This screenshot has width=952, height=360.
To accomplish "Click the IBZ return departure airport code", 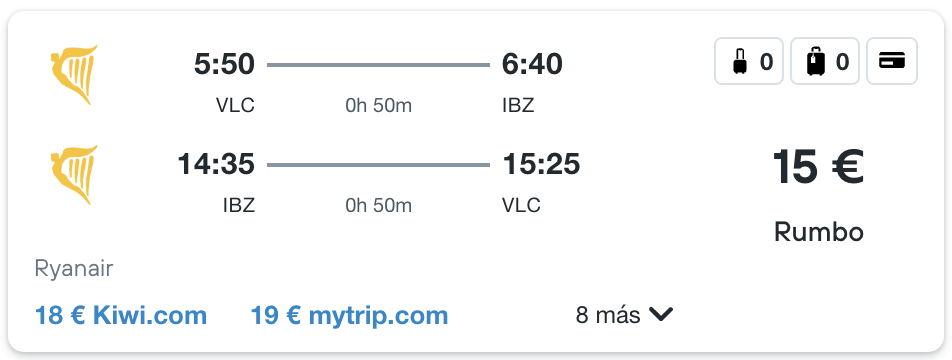I will [239, 206].
